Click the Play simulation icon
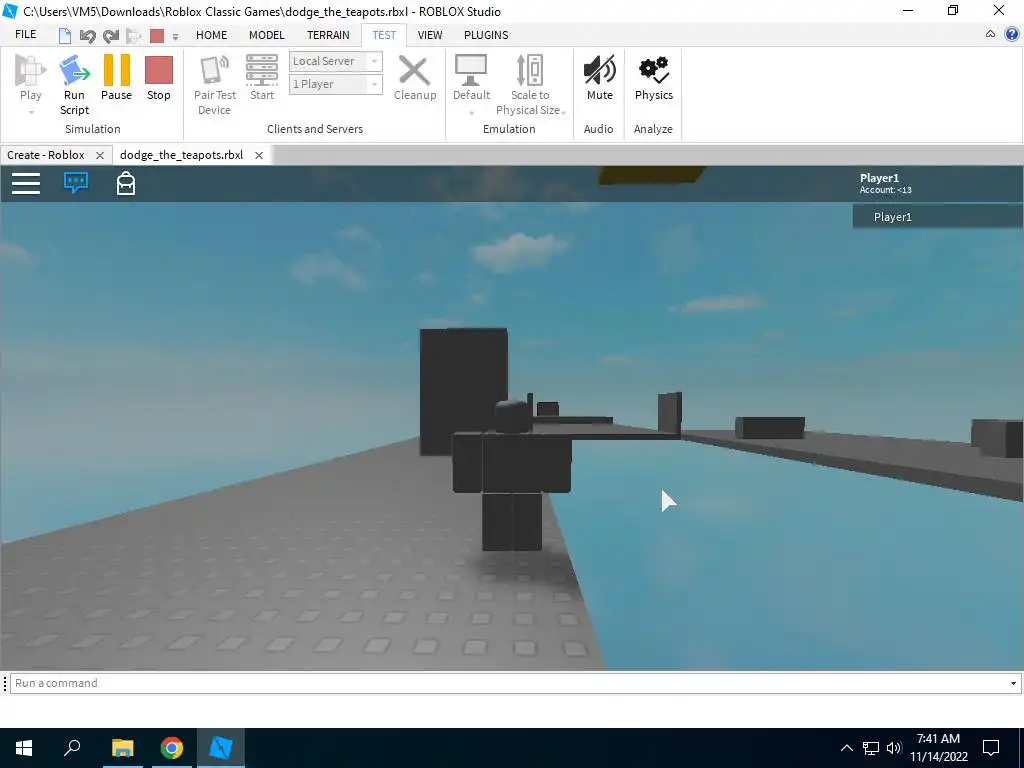 click(31, 71)
